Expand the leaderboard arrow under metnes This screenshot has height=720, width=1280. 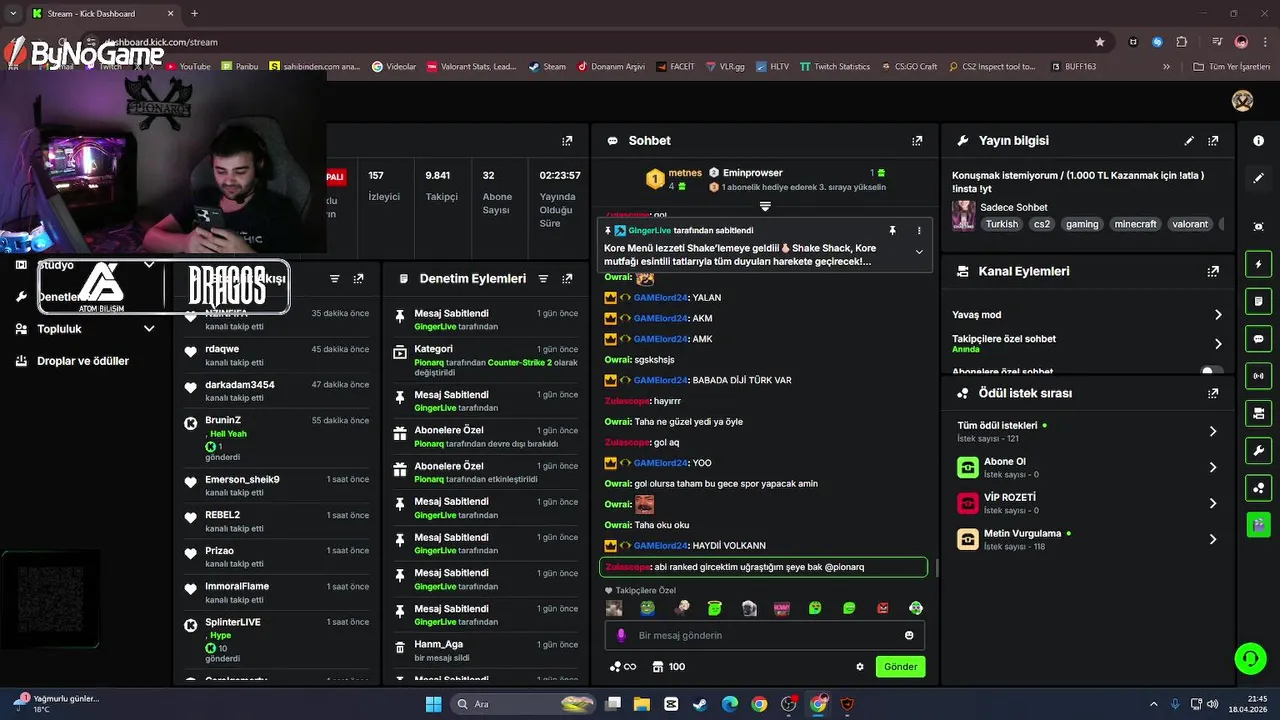click(765, 206)
